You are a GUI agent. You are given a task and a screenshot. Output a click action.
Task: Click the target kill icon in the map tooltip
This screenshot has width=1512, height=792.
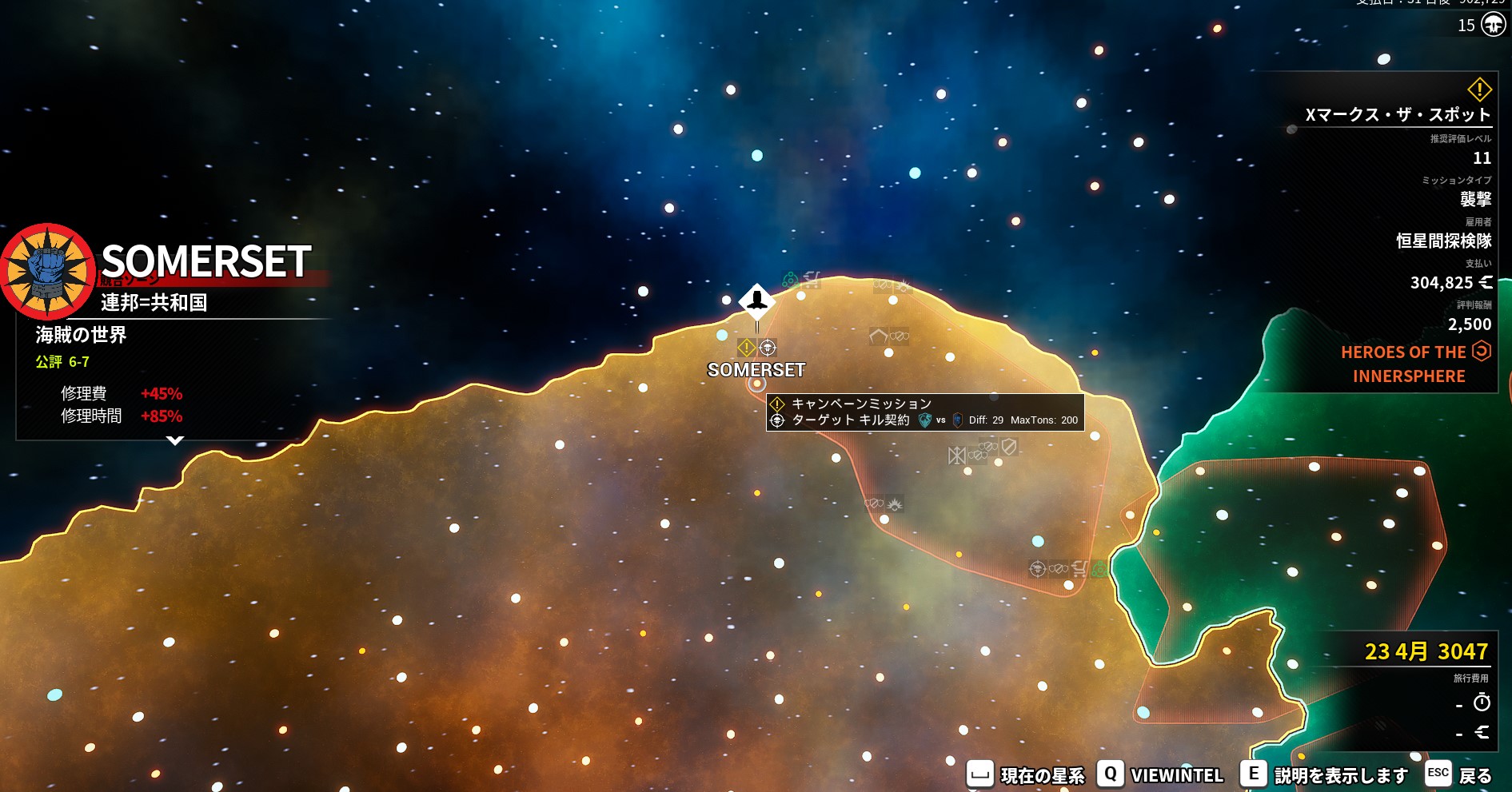tap(777, 420)
